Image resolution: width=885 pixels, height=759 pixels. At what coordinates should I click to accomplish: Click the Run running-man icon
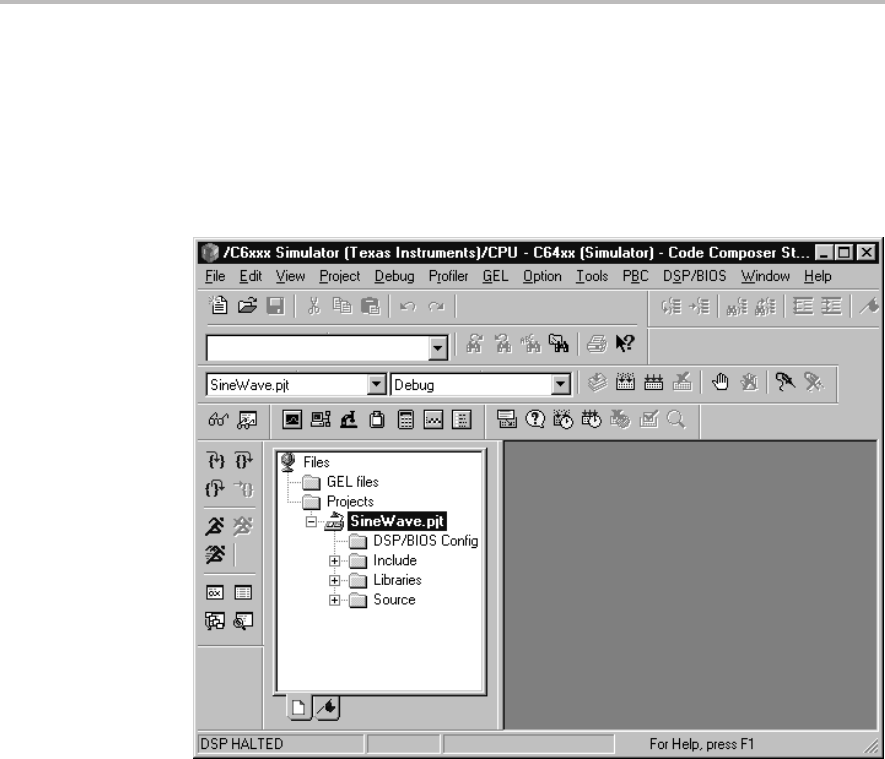click(x=215, y=527)
